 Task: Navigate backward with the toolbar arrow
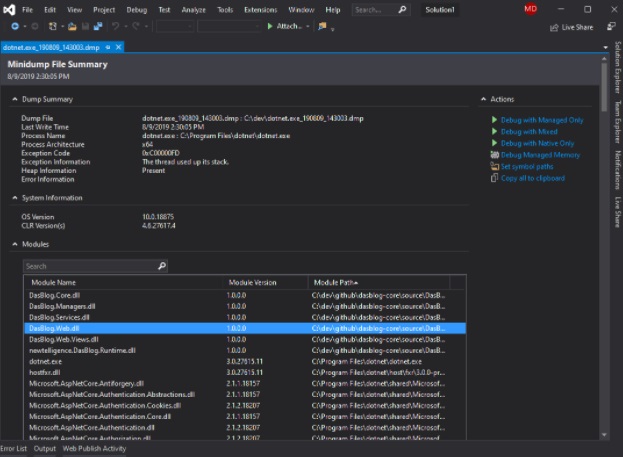click(x=15, y=26)
